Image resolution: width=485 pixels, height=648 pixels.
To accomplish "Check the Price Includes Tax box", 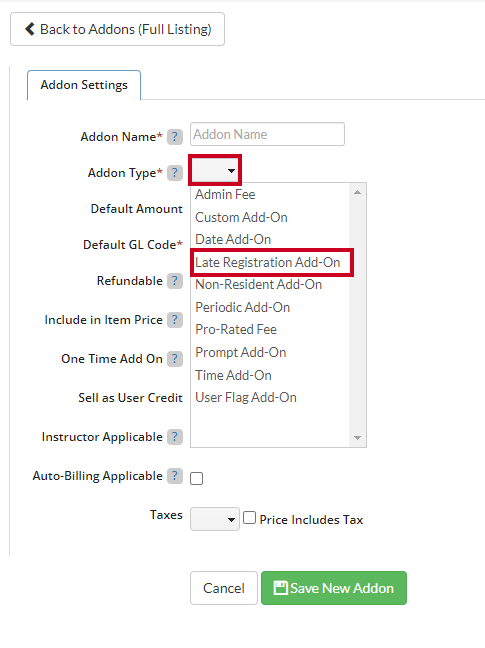I will point(249,518).
